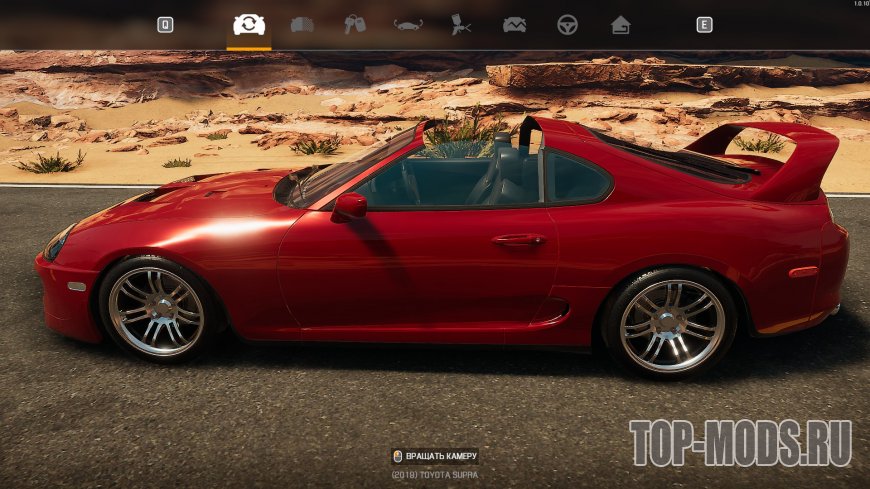Open the damaged car repair tab
This screenshot has width=870, height=489.
[x=514, y=25]
